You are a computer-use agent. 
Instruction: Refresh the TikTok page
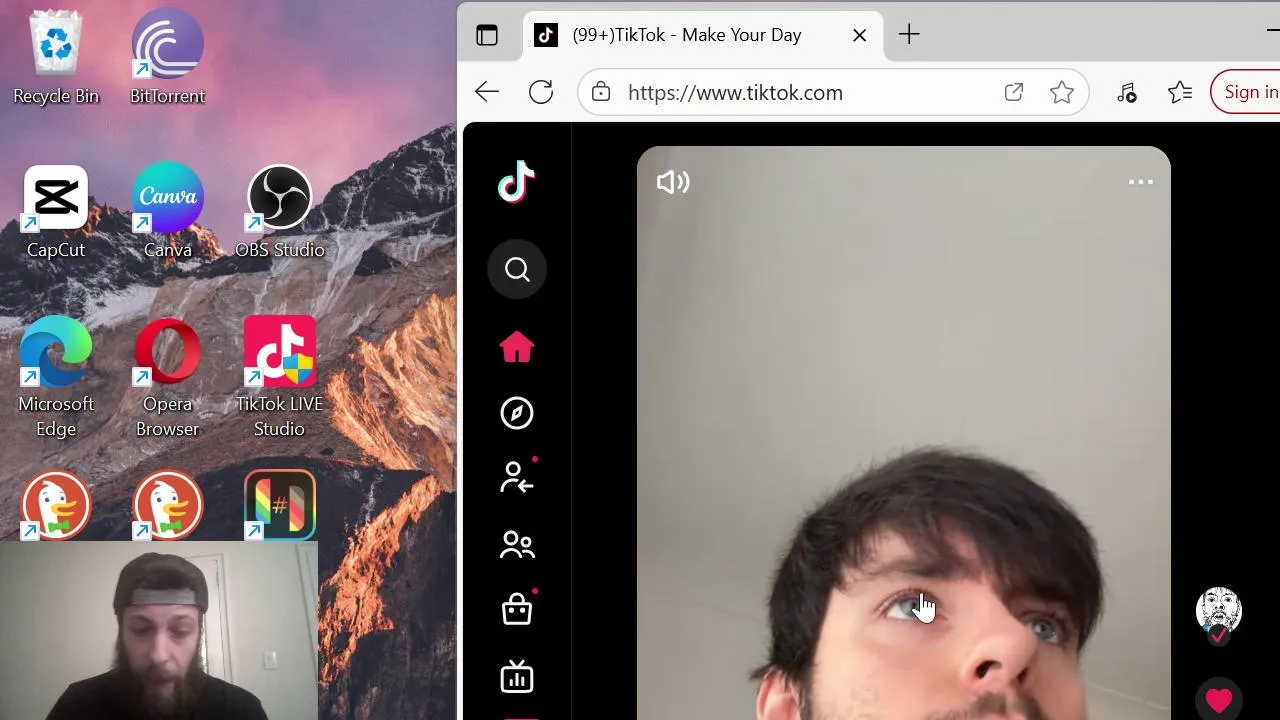tap(541, 93)
